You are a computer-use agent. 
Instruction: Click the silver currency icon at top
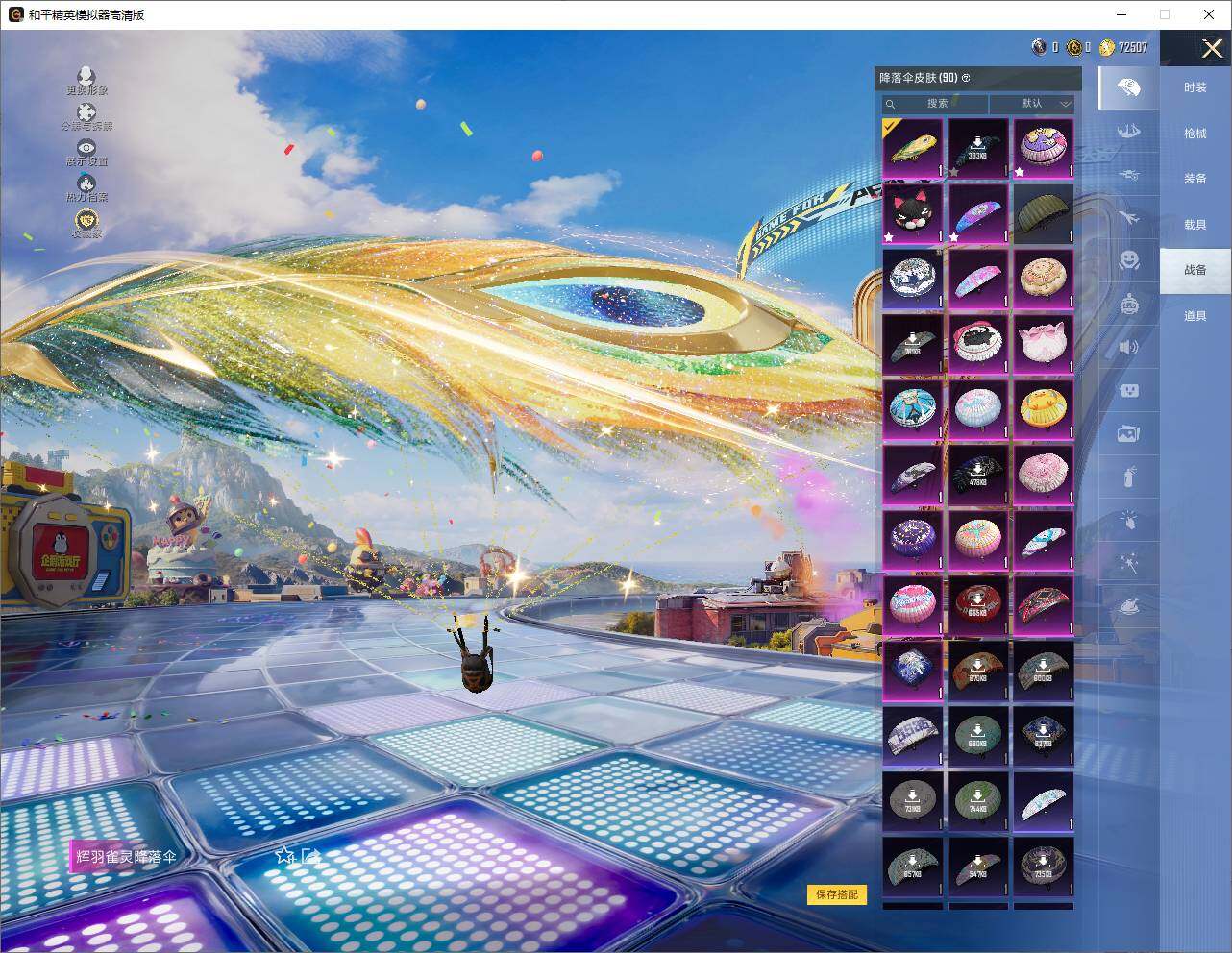point(1039,47)
